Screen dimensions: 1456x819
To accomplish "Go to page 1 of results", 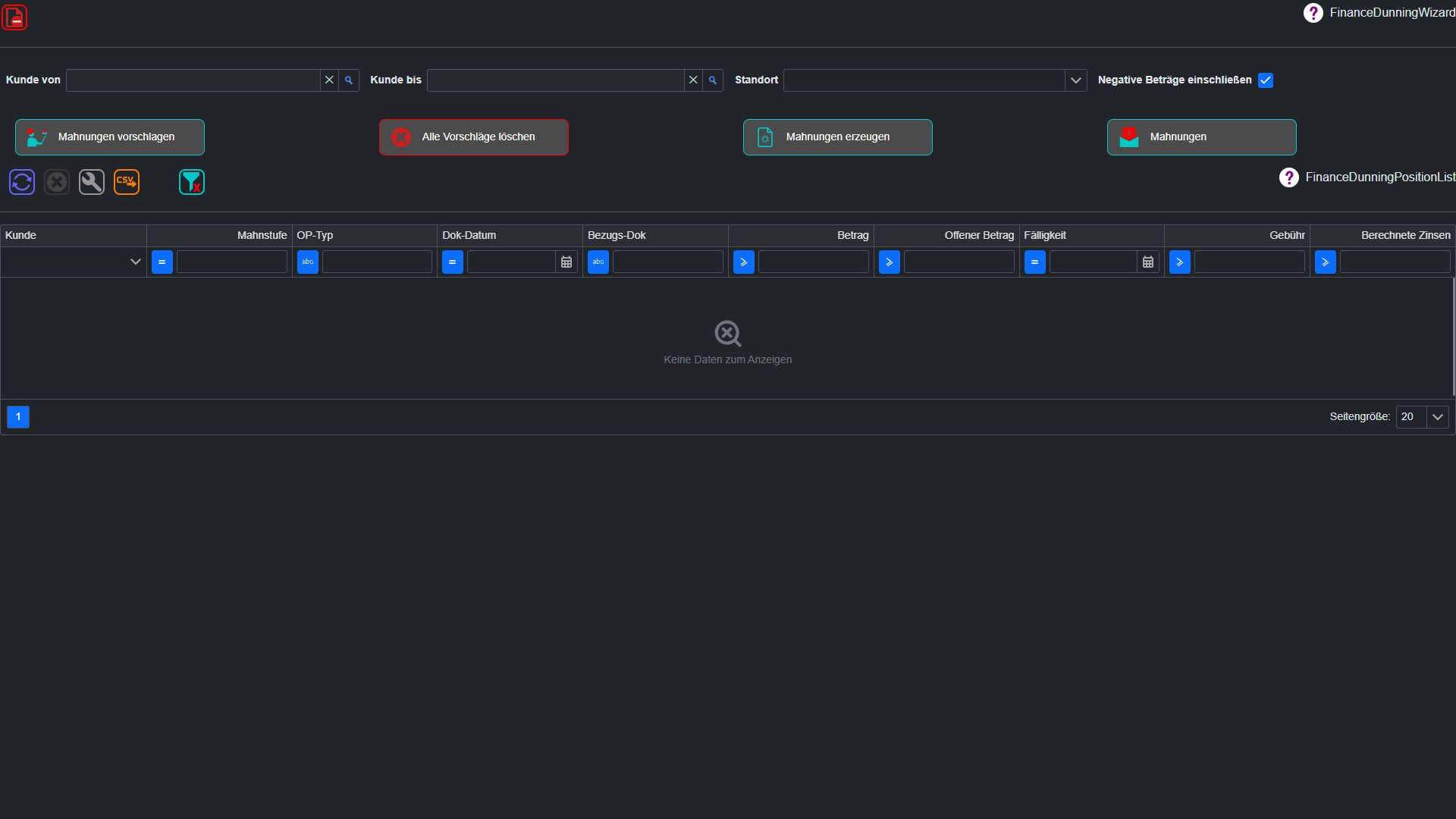I will point(18,417).
